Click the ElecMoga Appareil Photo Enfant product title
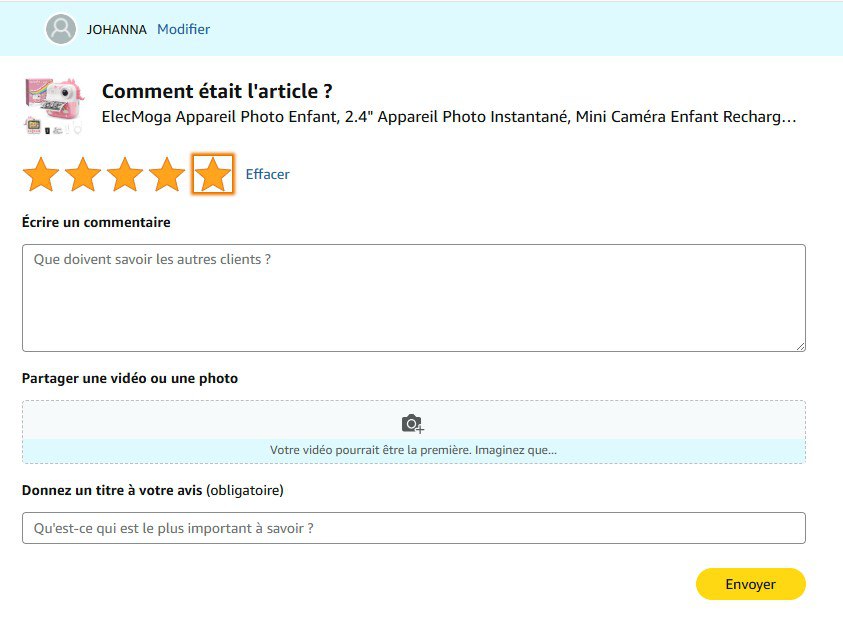The image size is (843, 629). (x=449, y=117)
